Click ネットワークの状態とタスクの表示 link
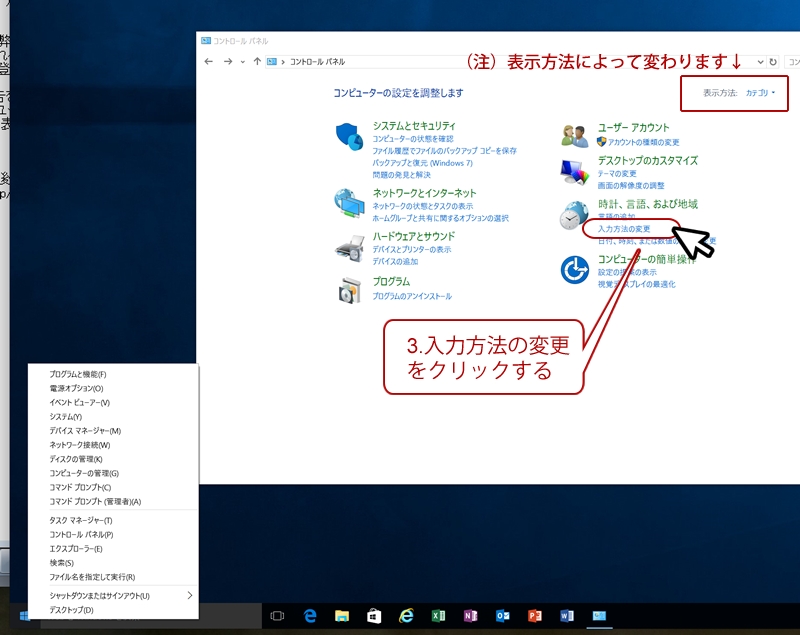The width and height of the screenshot is (800, 635). (x=422, y=206)
